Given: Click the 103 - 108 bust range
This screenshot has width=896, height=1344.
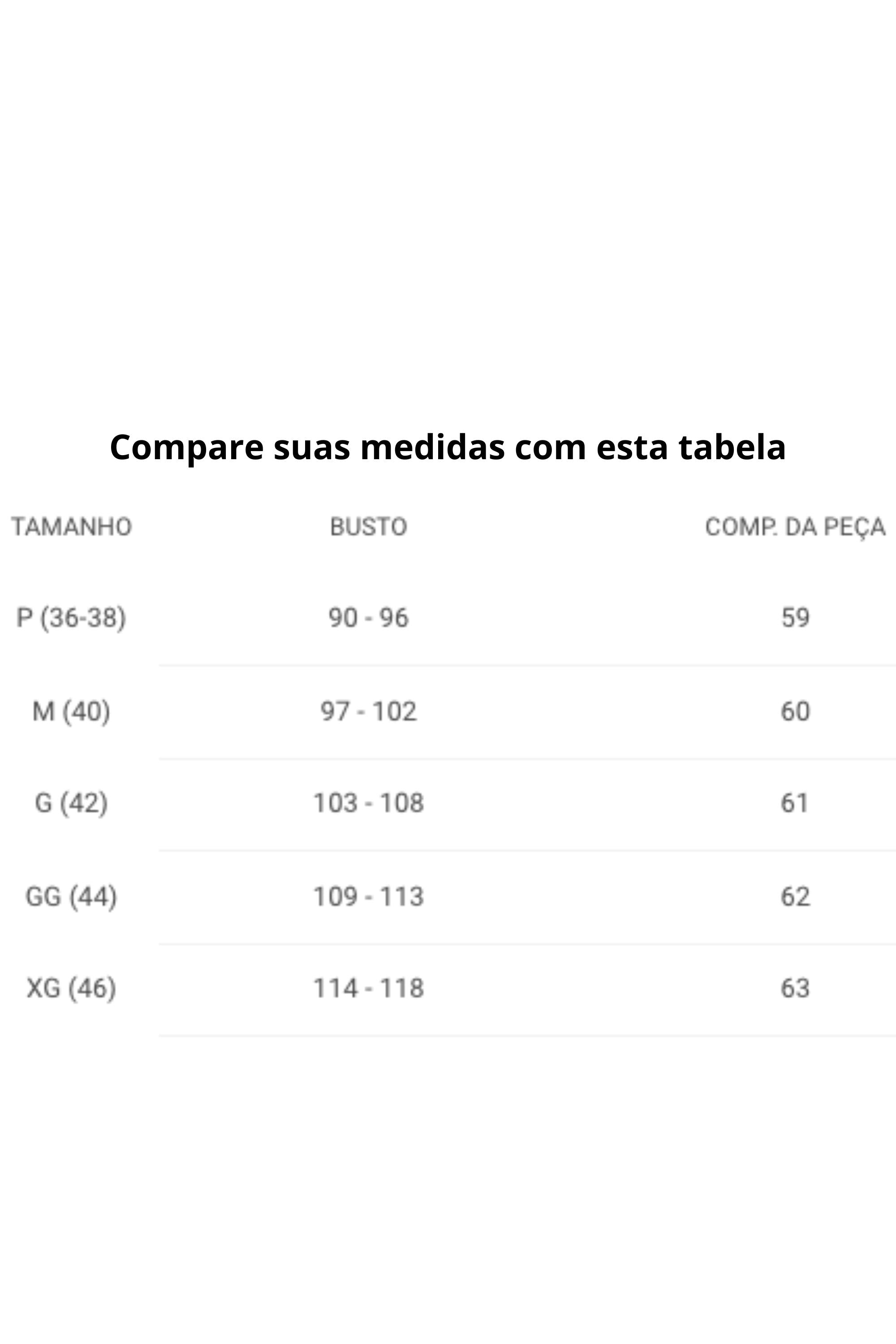Looking at the screenshot, I should (369, 803).
